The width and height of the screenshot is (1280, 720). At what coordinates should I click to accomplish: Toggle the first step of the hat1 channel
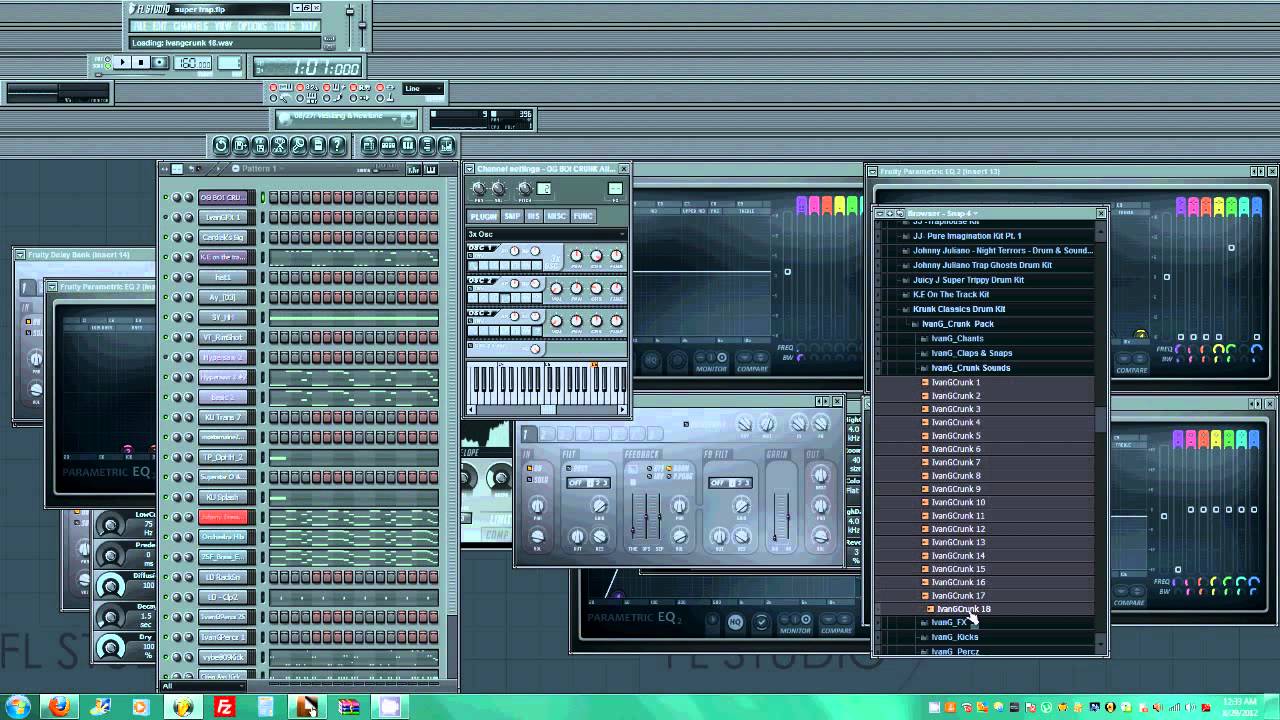(x=273, y=277)
